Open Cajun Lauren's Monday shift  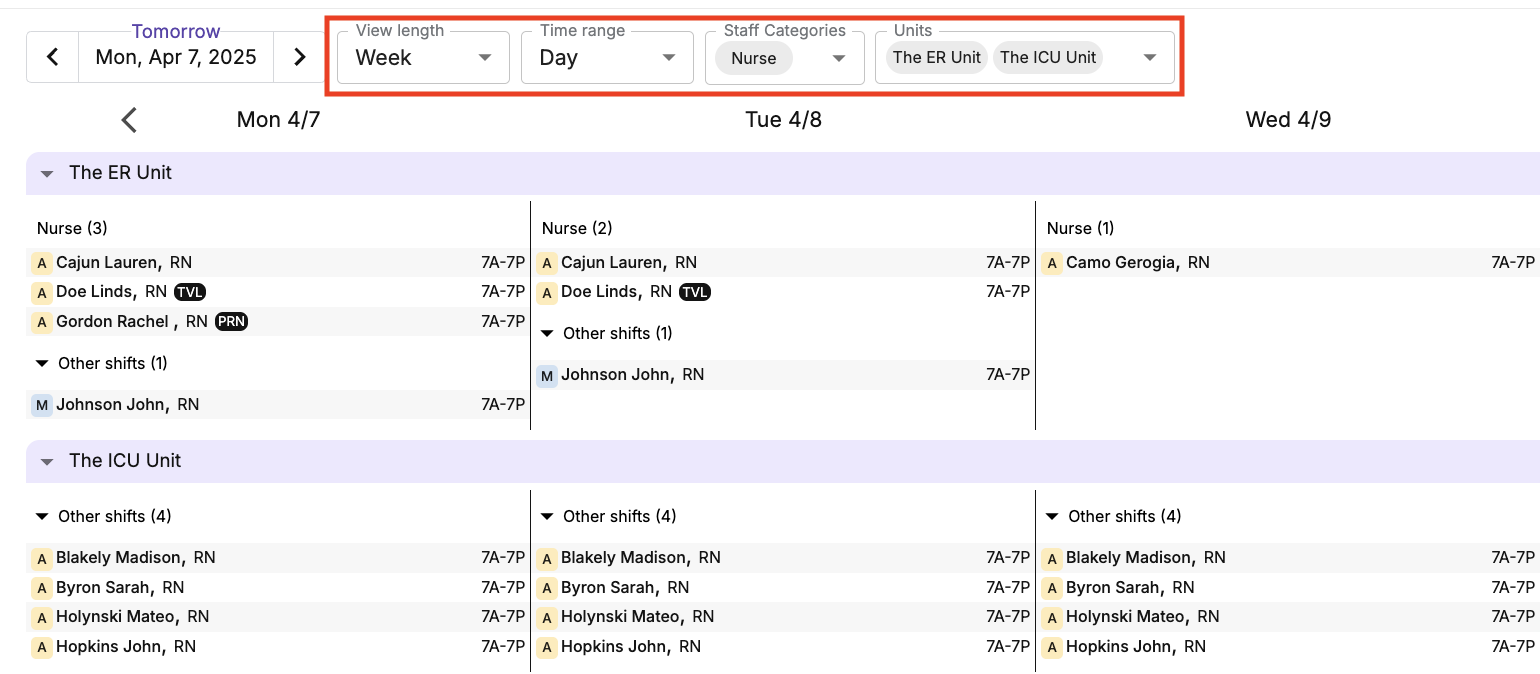[x=280, y=263]
